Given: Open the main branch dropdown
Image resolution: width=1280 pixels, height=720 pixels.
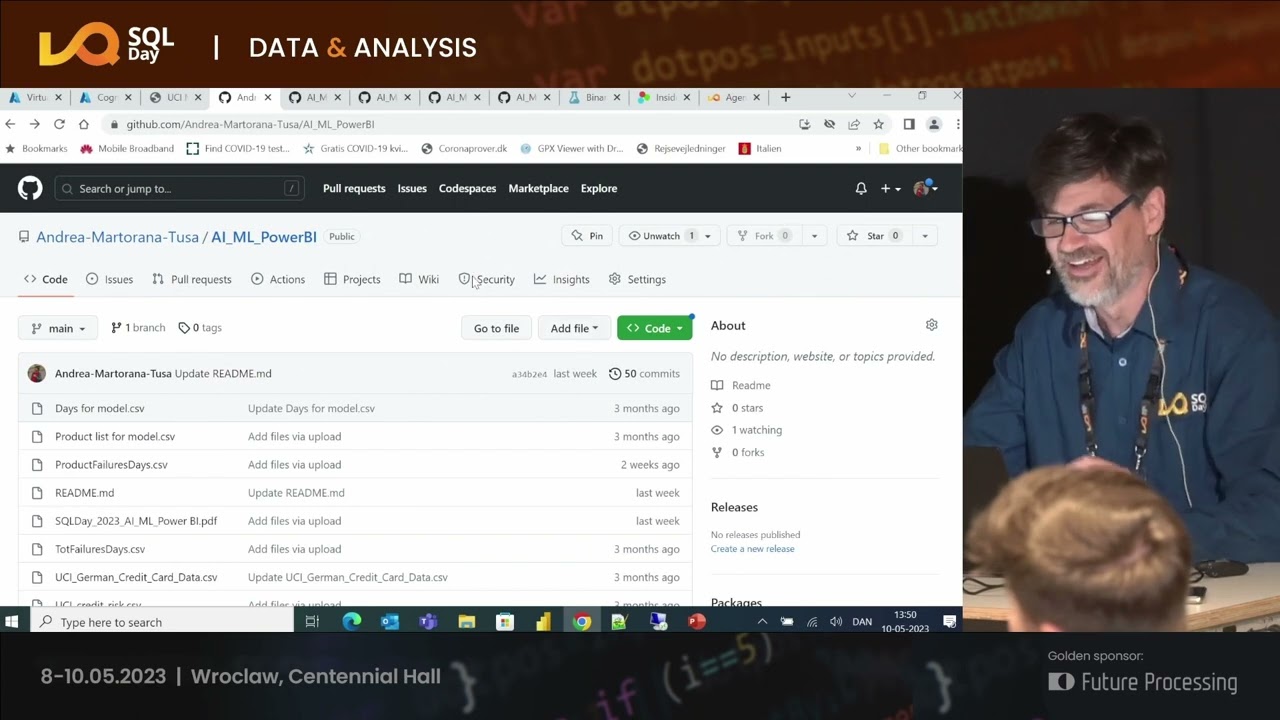Looking at the screenshot, I should pyautogui.click(x=58, y=328).
